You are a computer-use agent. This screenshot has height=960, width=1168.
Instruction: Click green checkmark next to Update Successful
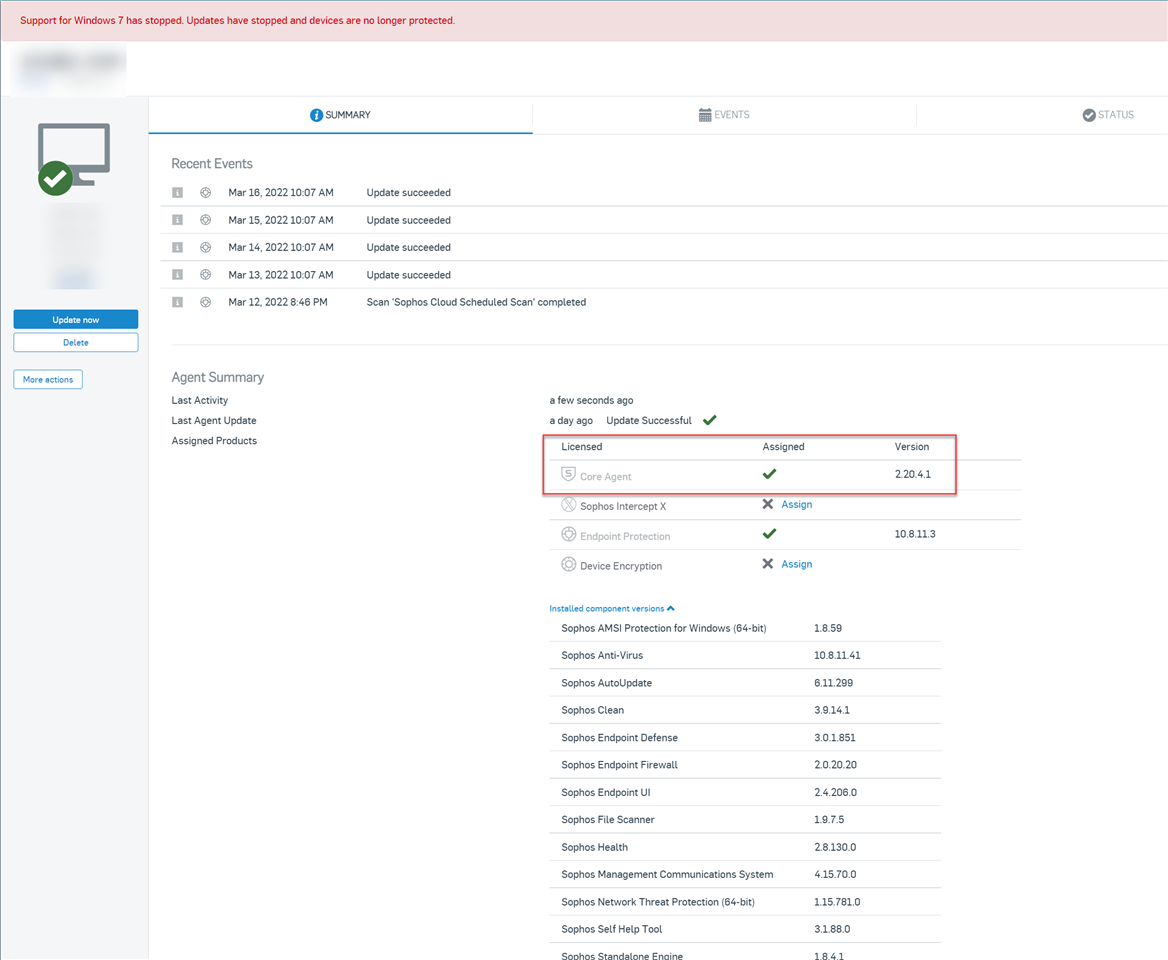coord(709,420)
